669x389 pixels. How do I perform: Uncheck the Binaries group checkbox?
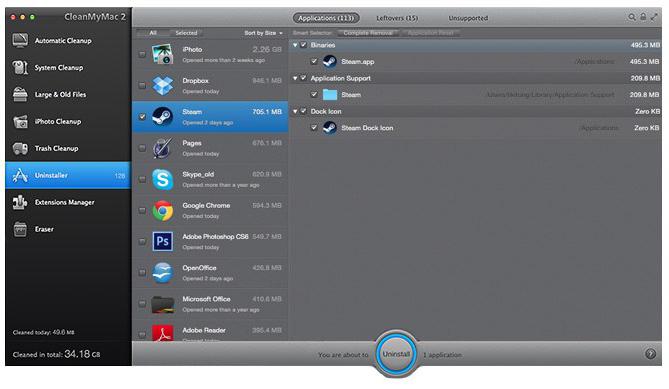point(303,45)
